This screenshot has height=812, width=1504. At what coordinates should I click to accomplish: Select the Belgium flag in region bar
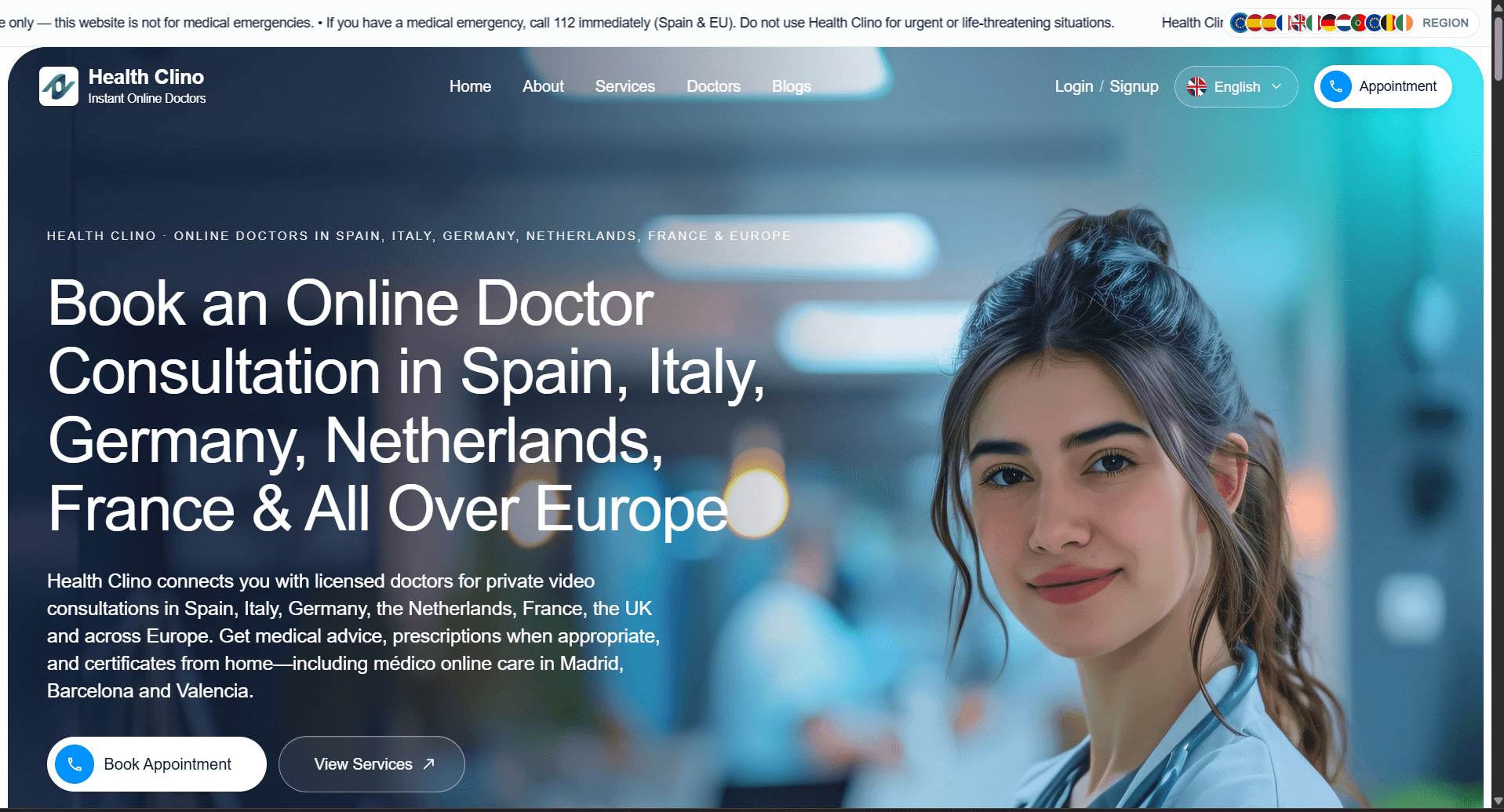1389,23
